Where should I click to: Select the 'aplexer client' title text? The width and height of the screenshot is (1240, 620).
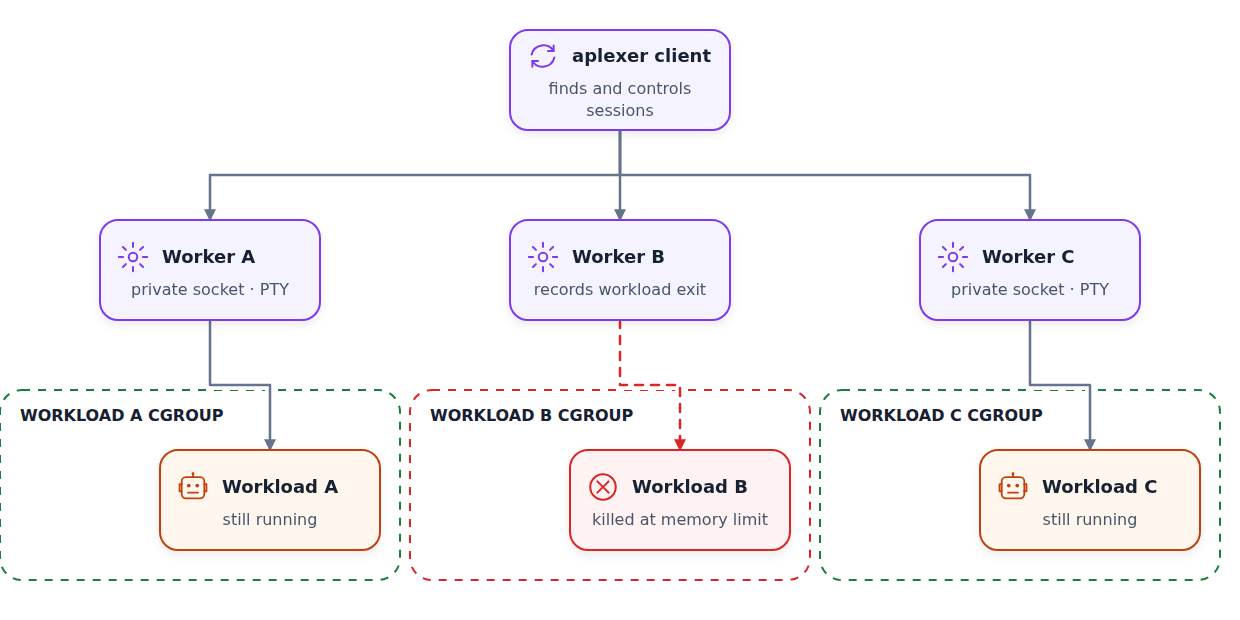(641, 56)
